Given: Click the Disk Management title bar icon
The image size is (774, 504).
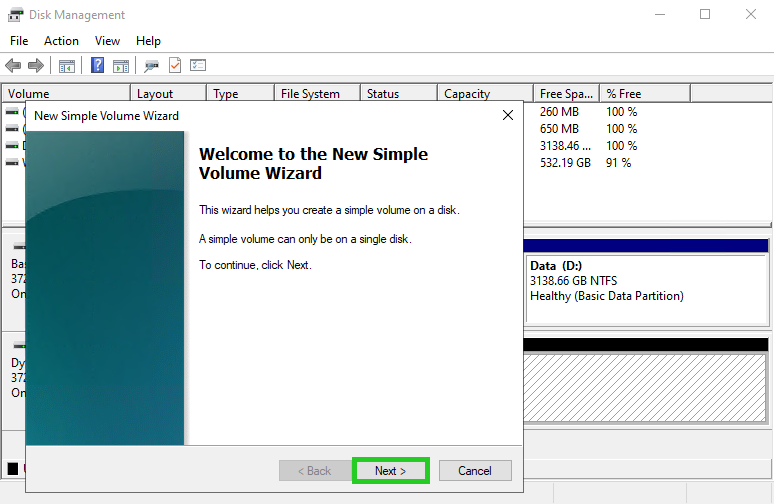Looking at the screenshot, I should coord(15,15).
